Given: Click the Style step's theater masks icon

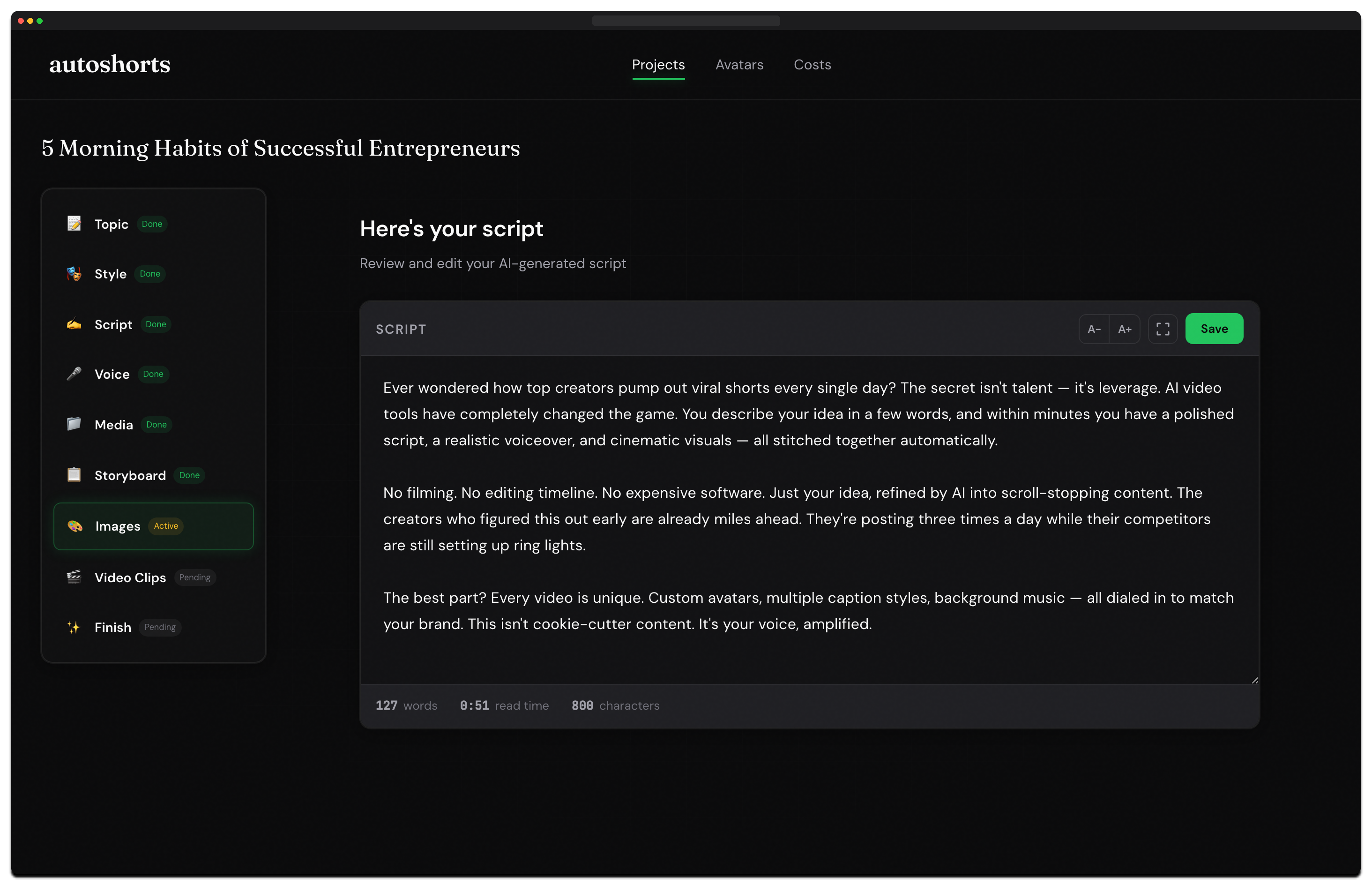Looking at the screenshot, I should [x=74, y=274].
